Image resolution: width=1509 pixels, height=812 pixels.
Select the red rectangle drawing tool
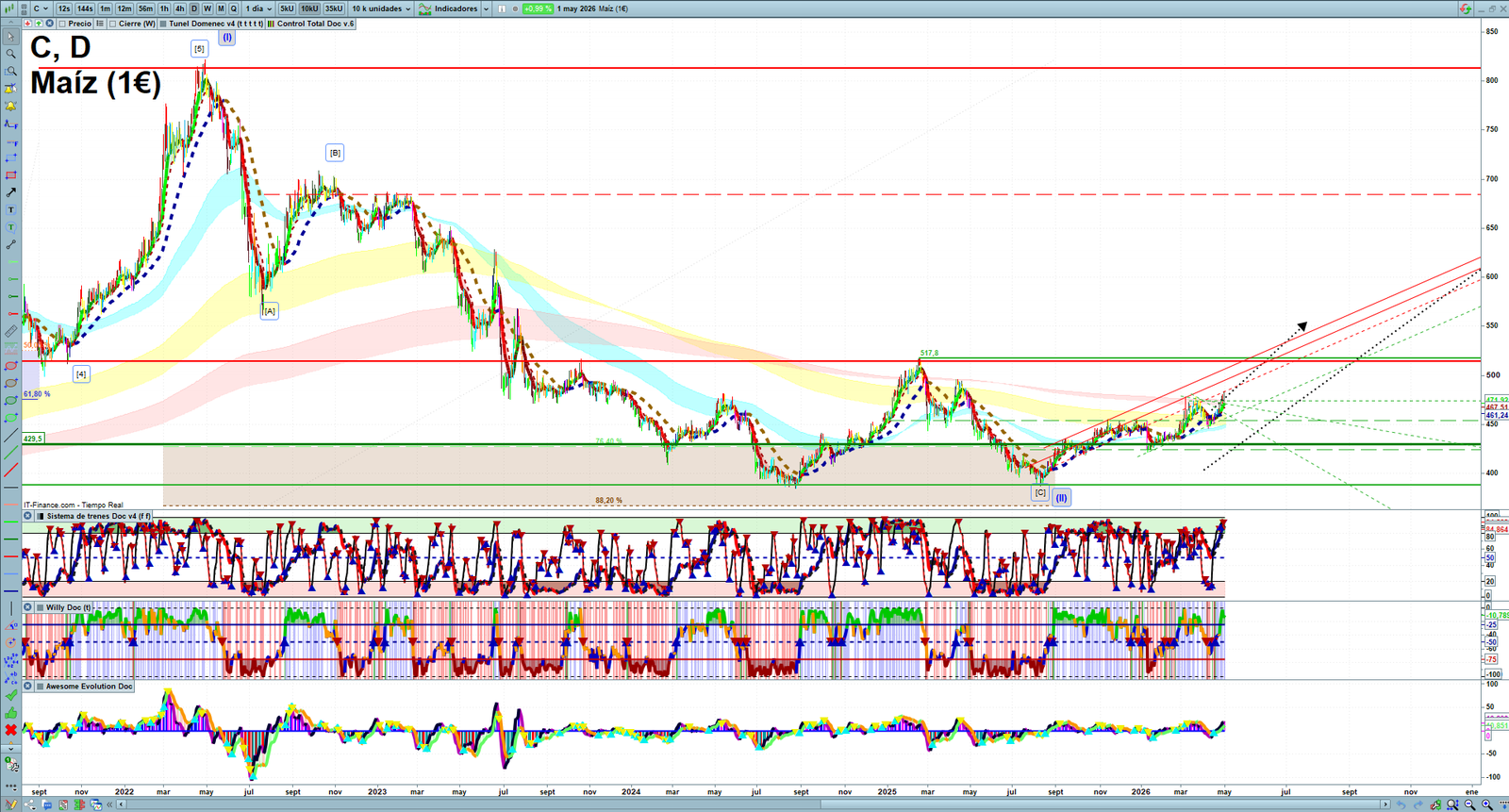pos(10,175)
